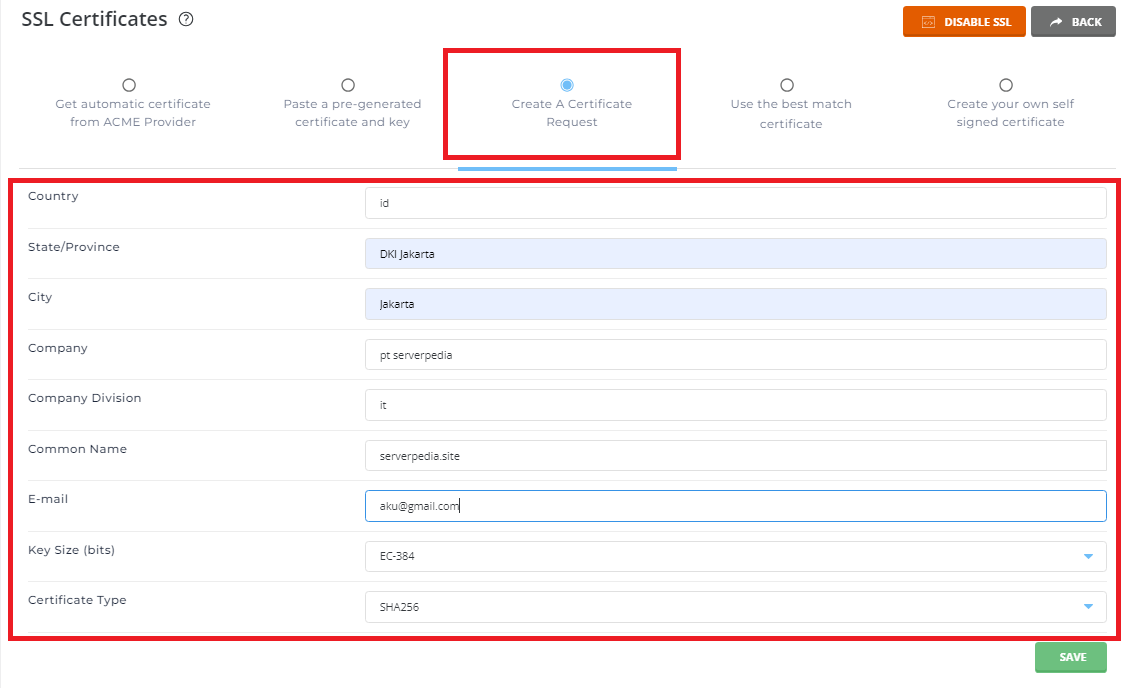Go back with the Back button
The image size is (1130, 688).
(1074, 22)
